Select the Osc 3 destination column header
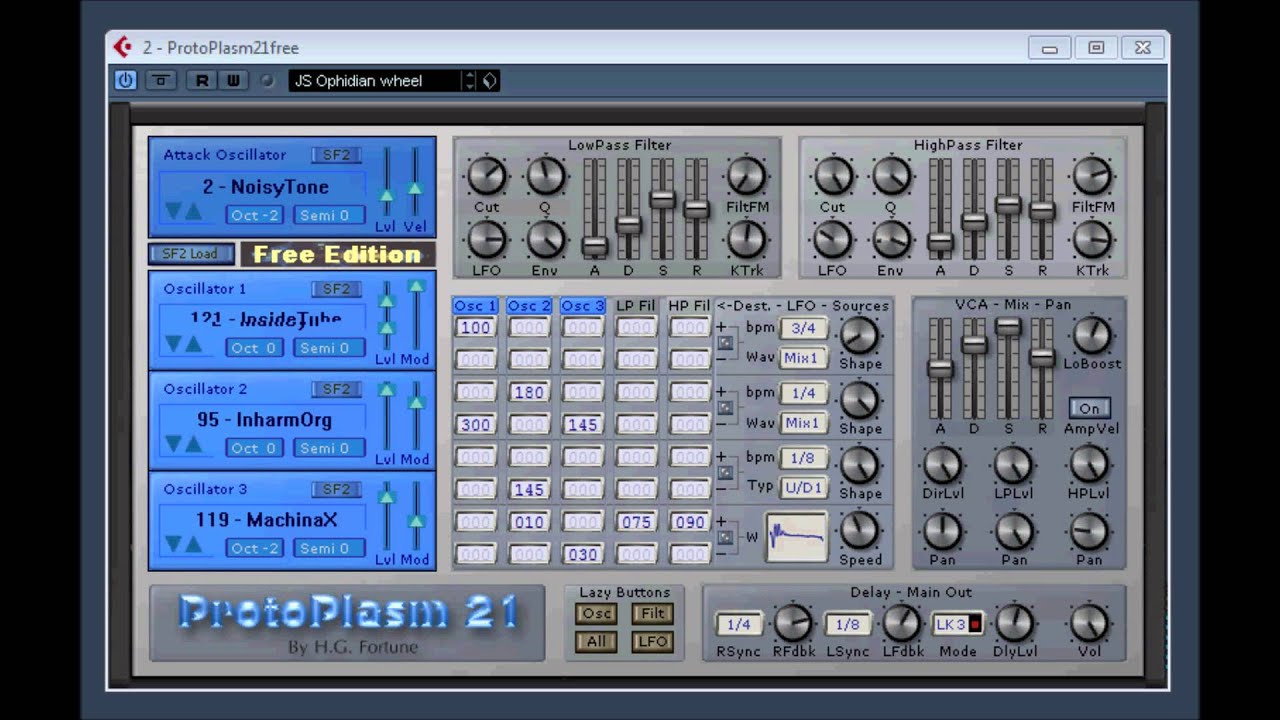The height and width of the screenshot is (720, 1280). (x=582, y=306)
